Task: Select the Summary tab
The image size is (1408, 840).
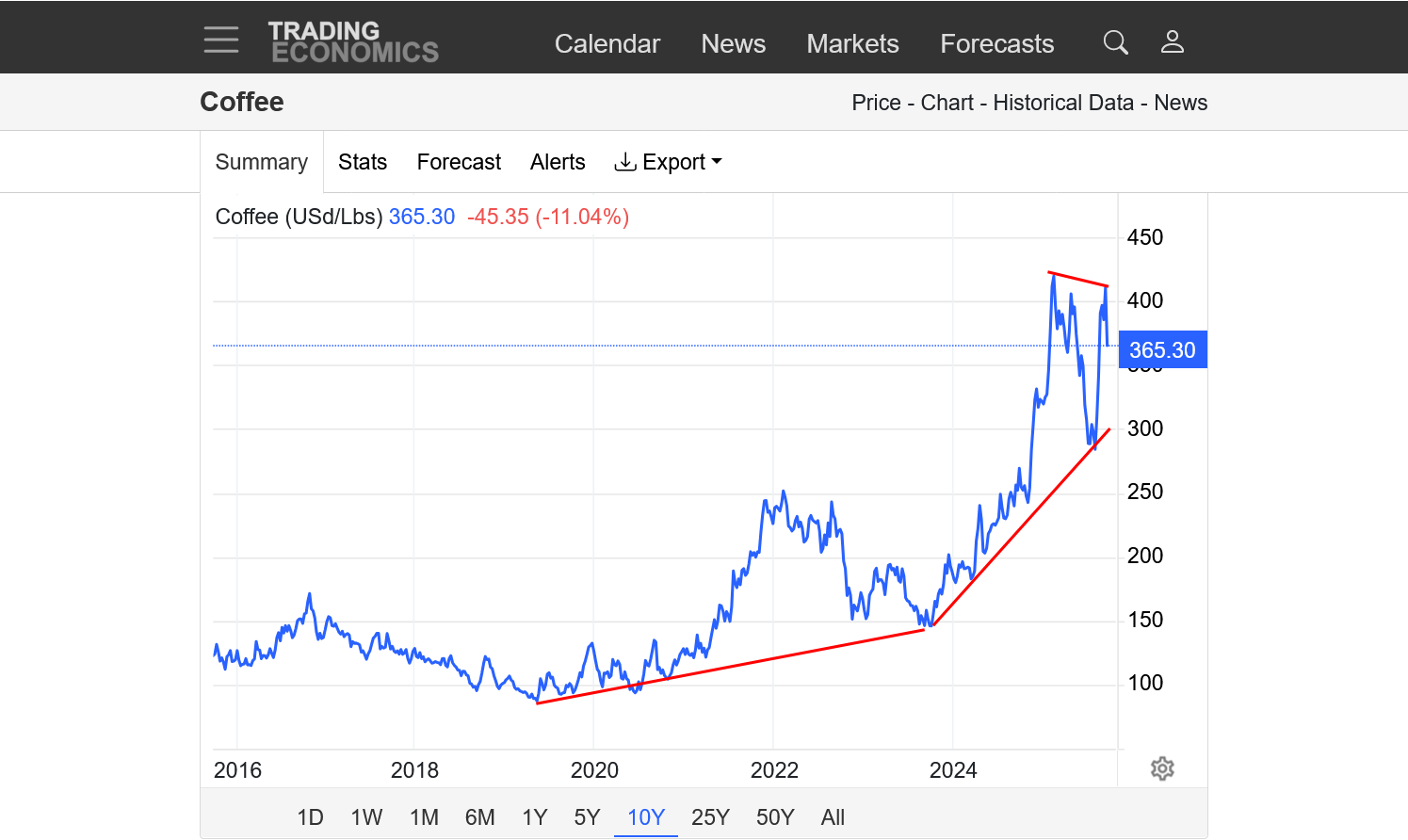Action: [262, 162]
